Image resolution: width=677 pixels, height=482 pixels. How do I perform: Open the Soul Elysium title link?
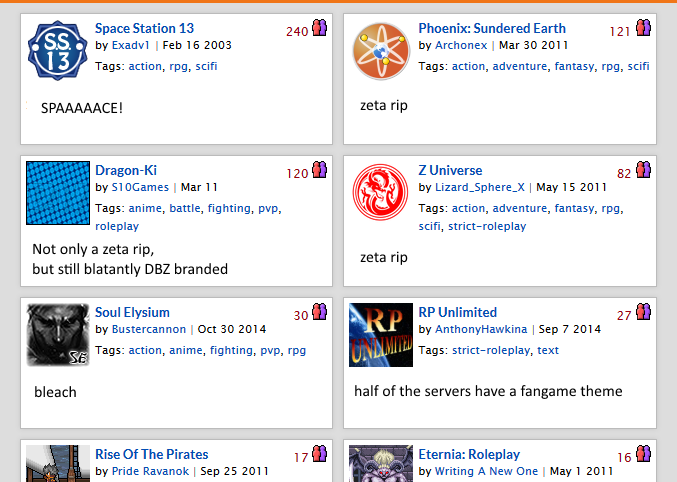pos(132,313)
